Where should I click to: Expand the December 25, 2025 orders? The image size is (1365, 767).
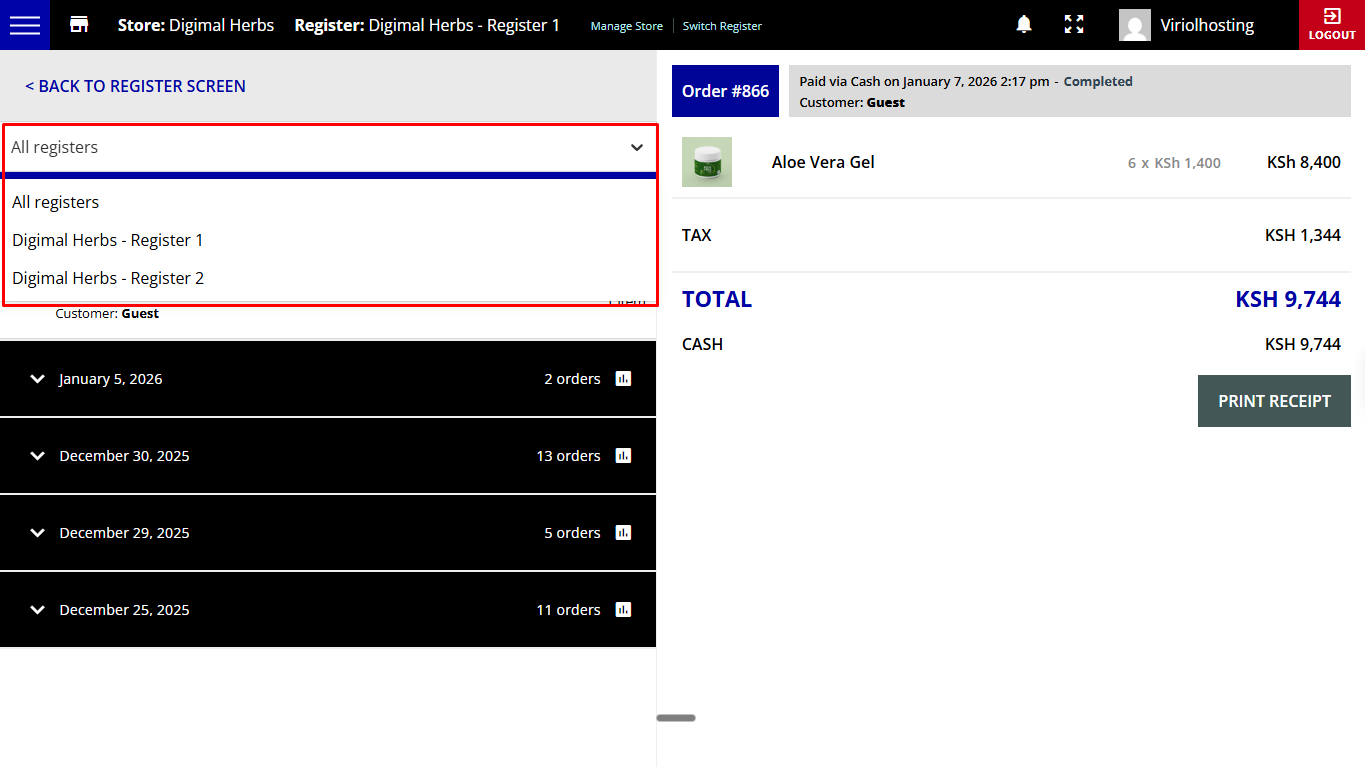coord(38,610)
